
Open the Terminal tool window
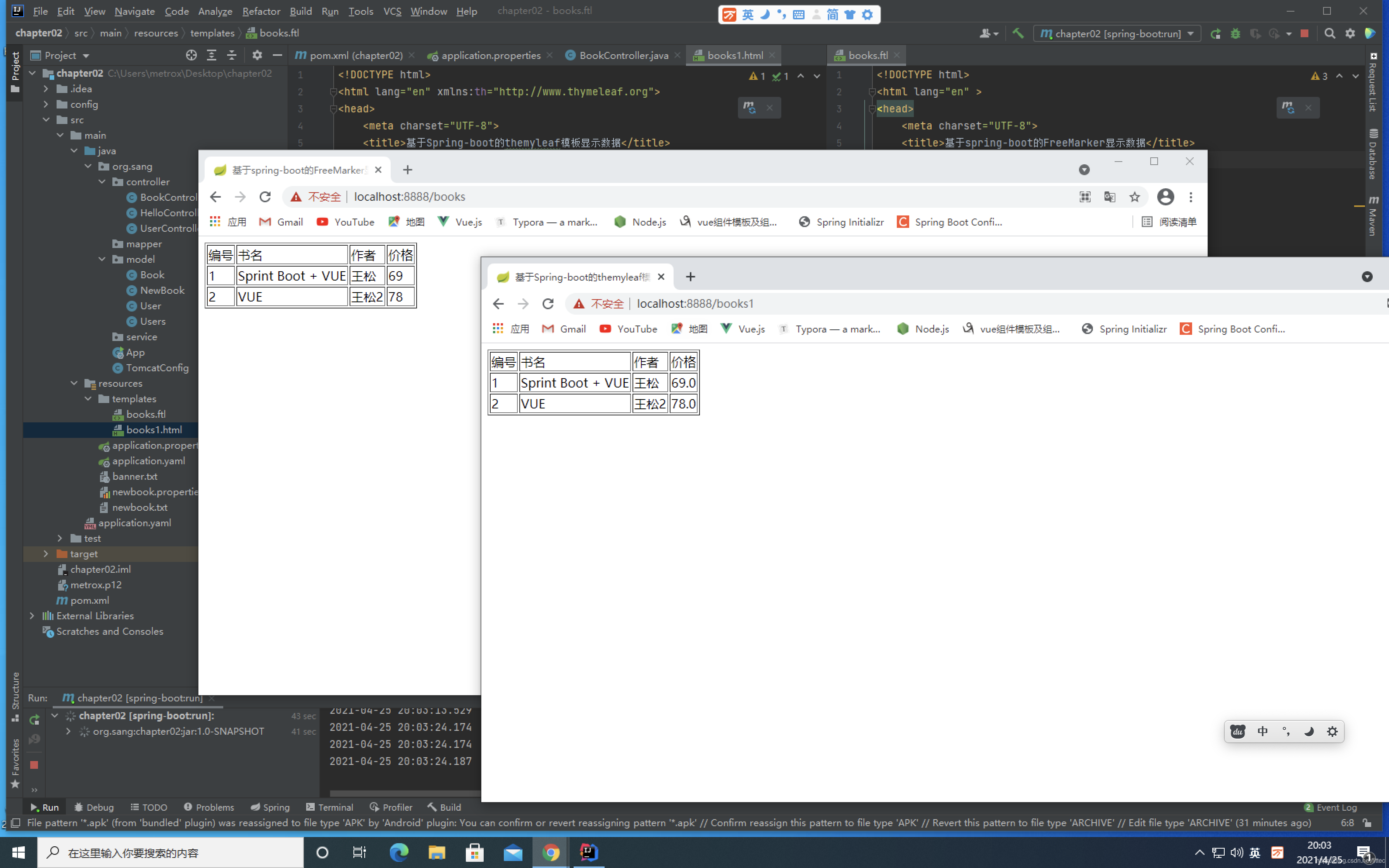pos(329,806)
